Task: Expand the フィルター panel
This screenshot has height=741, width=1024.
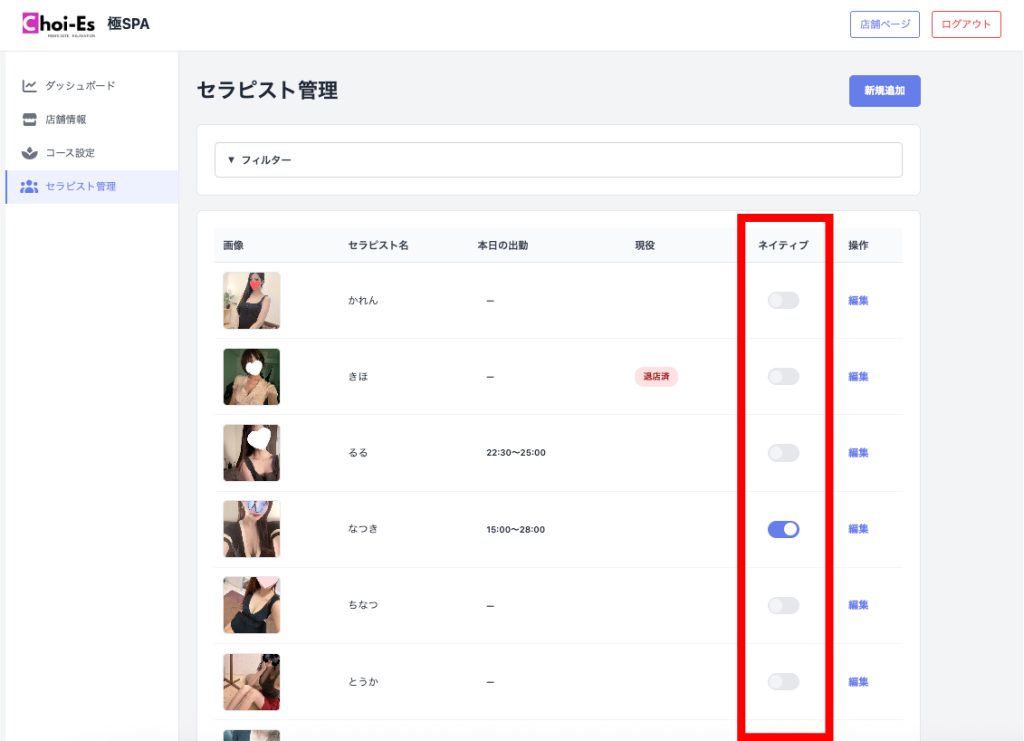Action: coord(558,160)
